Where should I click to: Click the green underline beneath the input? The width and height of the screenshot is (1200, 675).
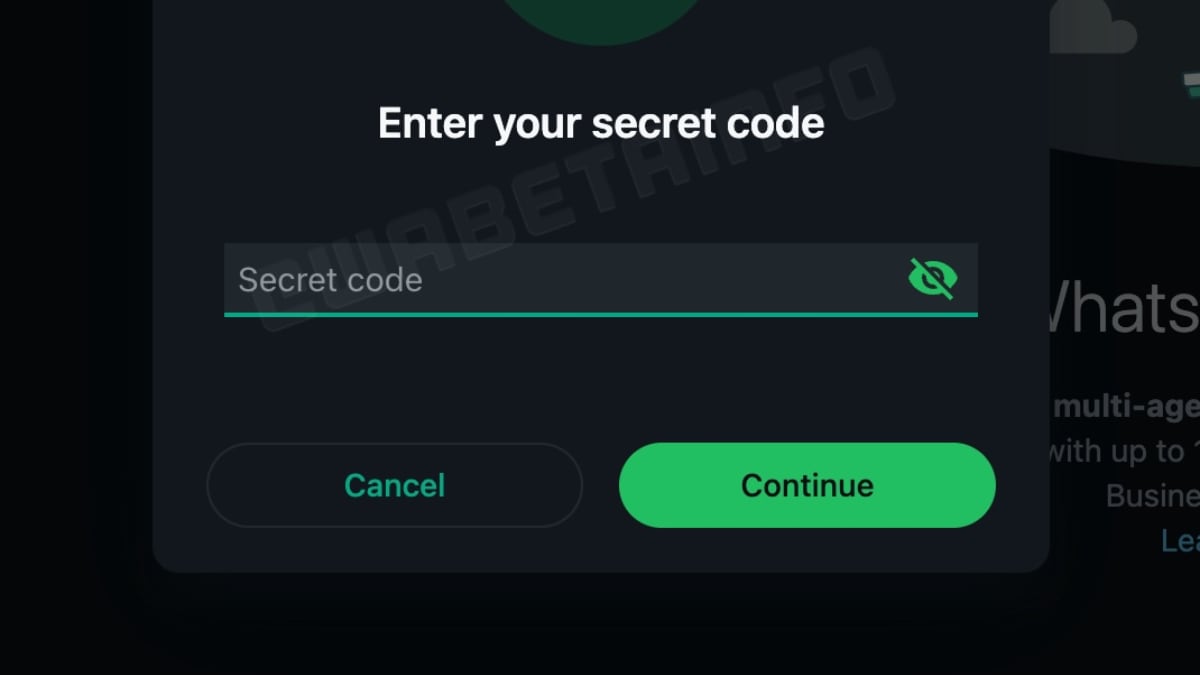[600, 314]
